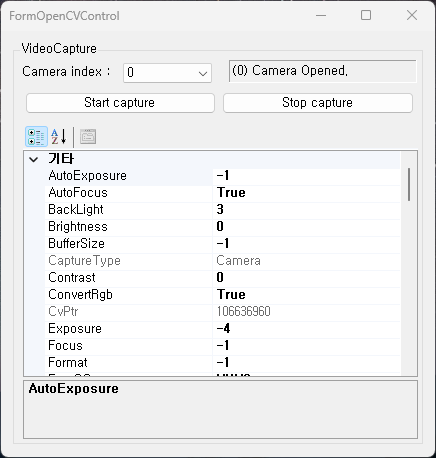Click the property grid vertical scrollbar thumb
Image resolution: width=436 pixels, height=458 pixels.
(x=409, y=185)
